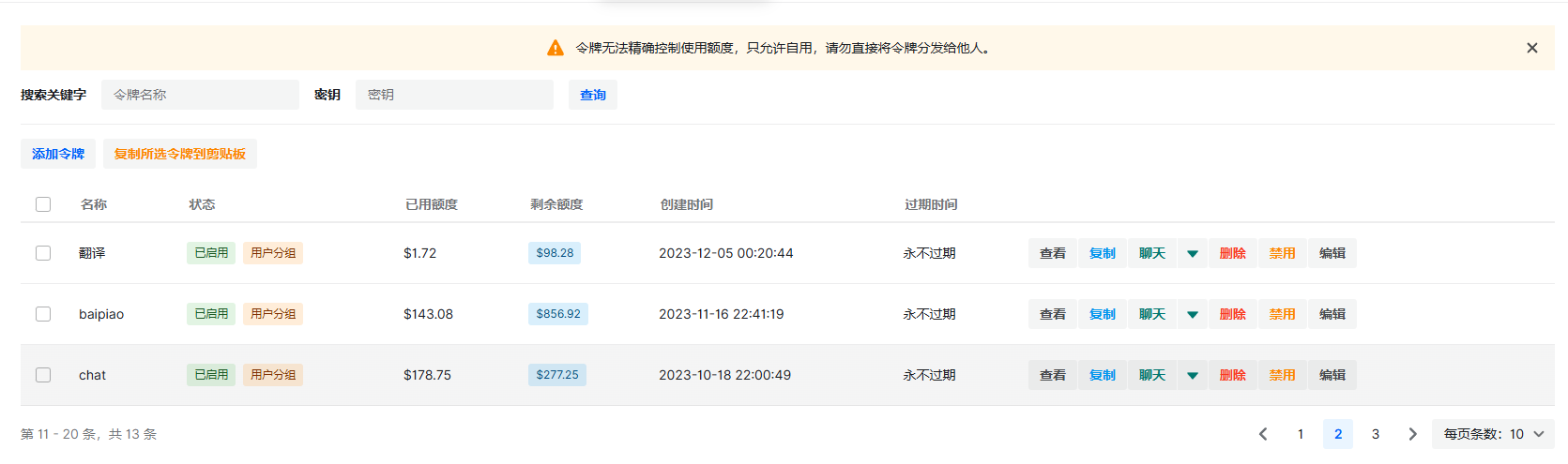
Task: Click into the 密钥 input box
Action: (x=454, y=95)
